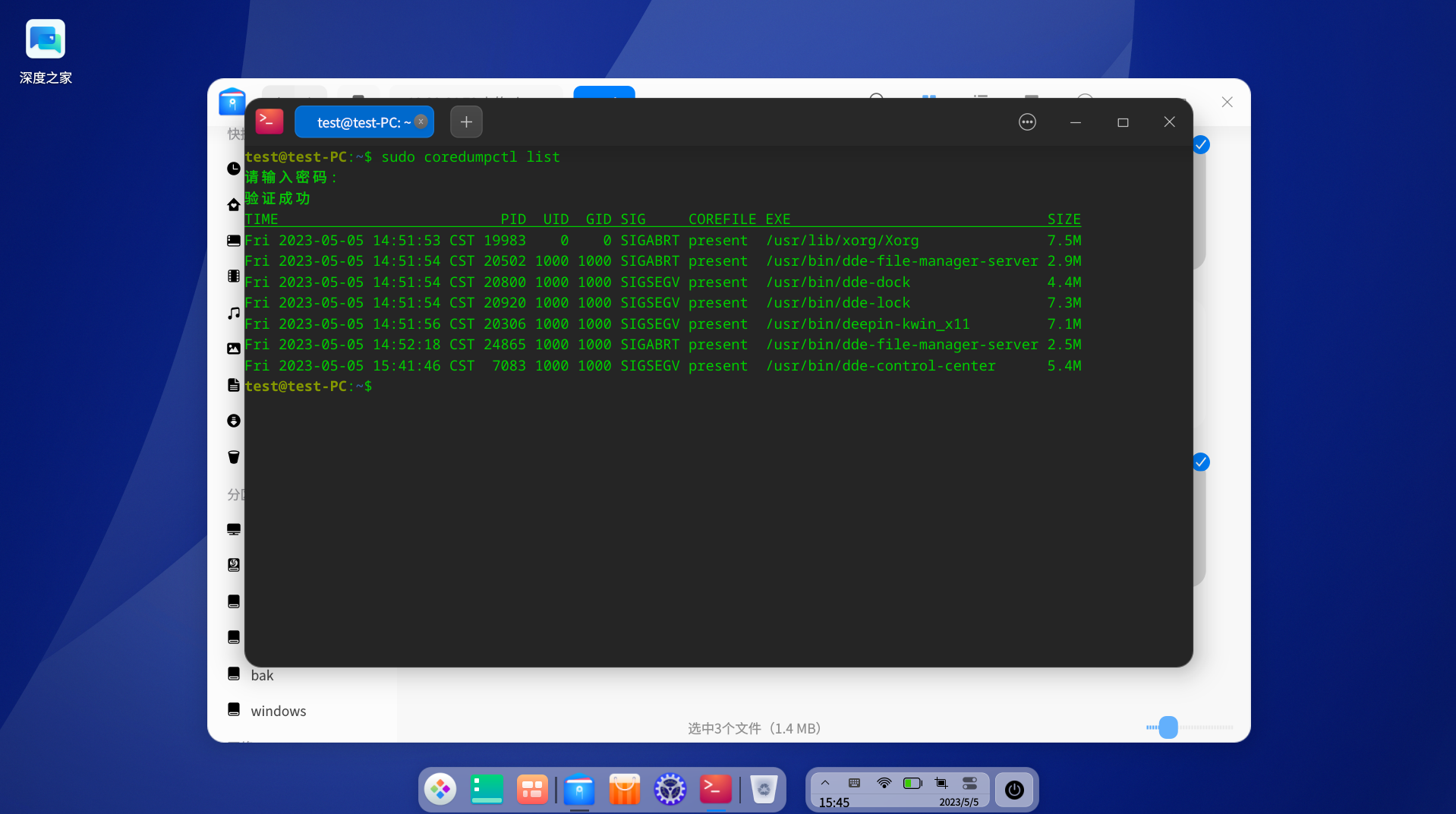Click the COREFILE column header

pyautogui.click(x=722, y=219)
